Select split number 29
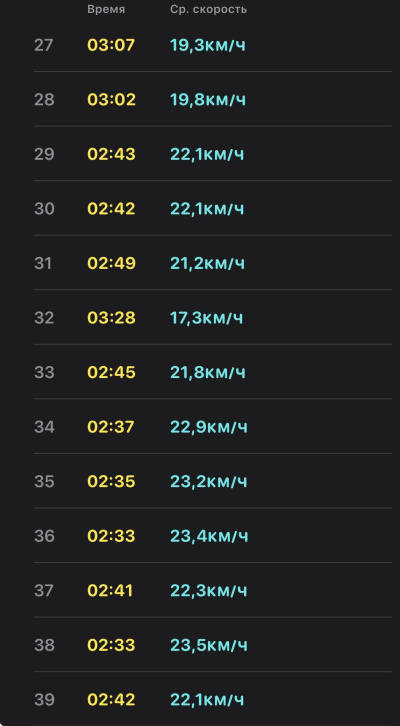 pos(44,154)
